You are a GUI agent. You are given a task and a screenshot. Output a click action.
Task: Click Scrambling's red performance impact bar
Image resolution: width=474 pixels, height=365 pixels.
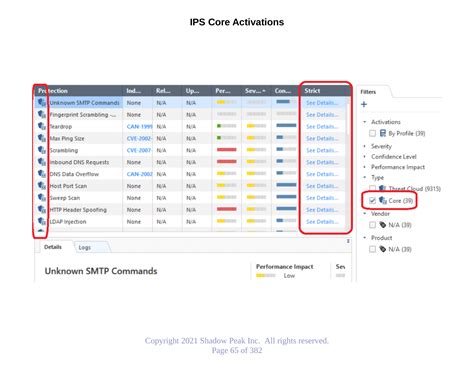(227, 150)
